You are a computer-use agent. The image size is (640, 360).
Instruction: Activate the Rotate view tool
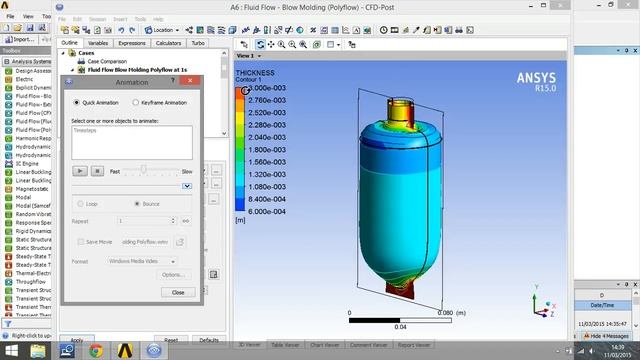260,44
